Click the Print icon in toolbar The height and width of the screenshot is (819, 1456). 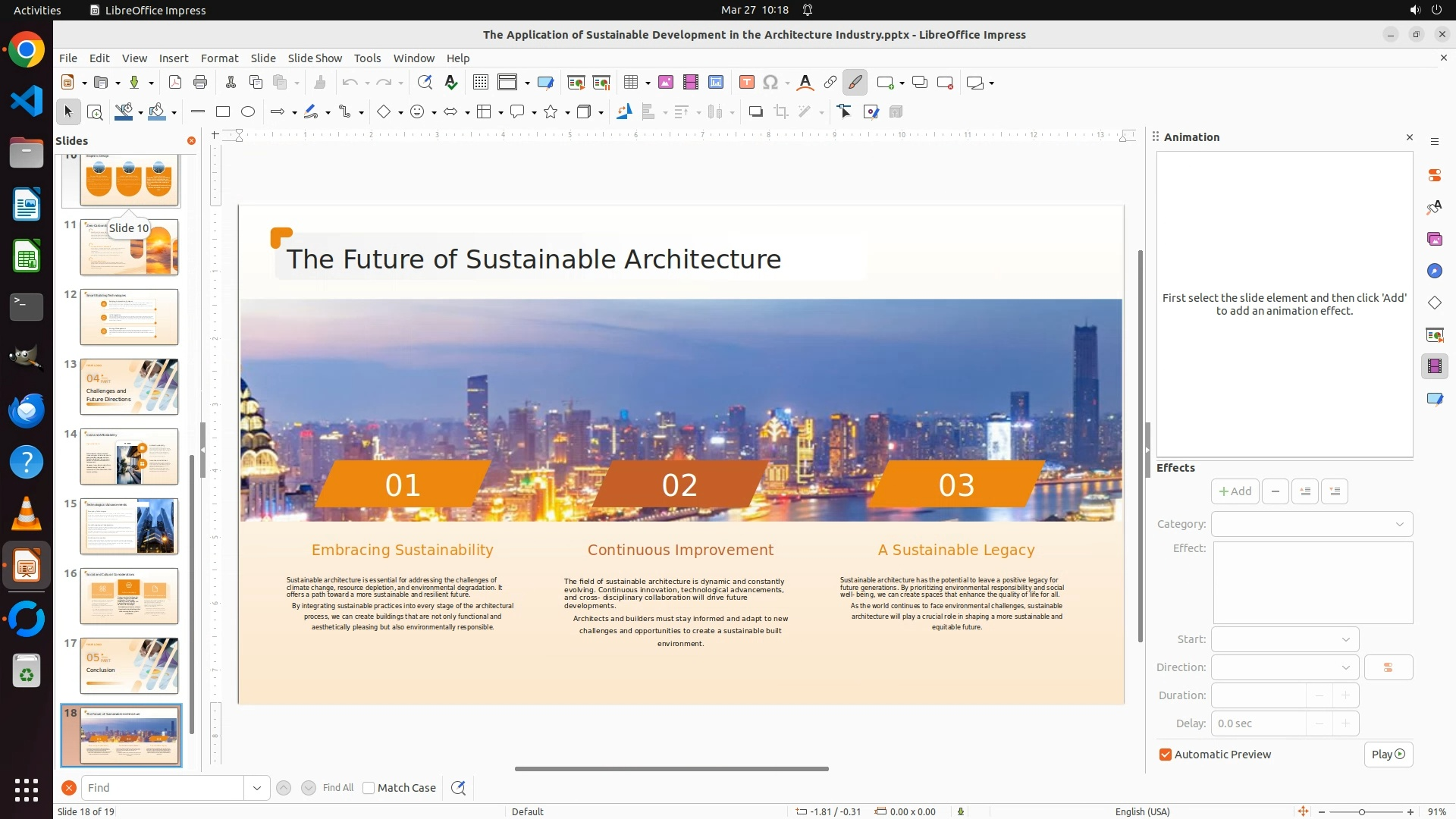(200, 83)
